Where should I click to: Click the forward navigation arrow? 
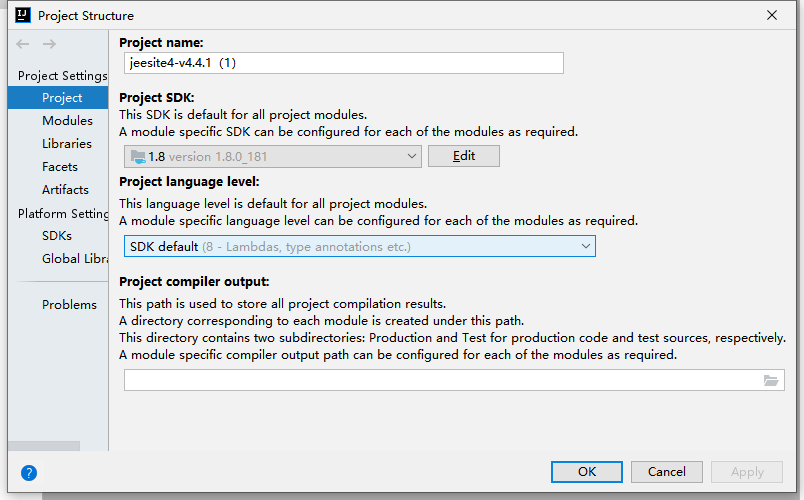(49, 44)
